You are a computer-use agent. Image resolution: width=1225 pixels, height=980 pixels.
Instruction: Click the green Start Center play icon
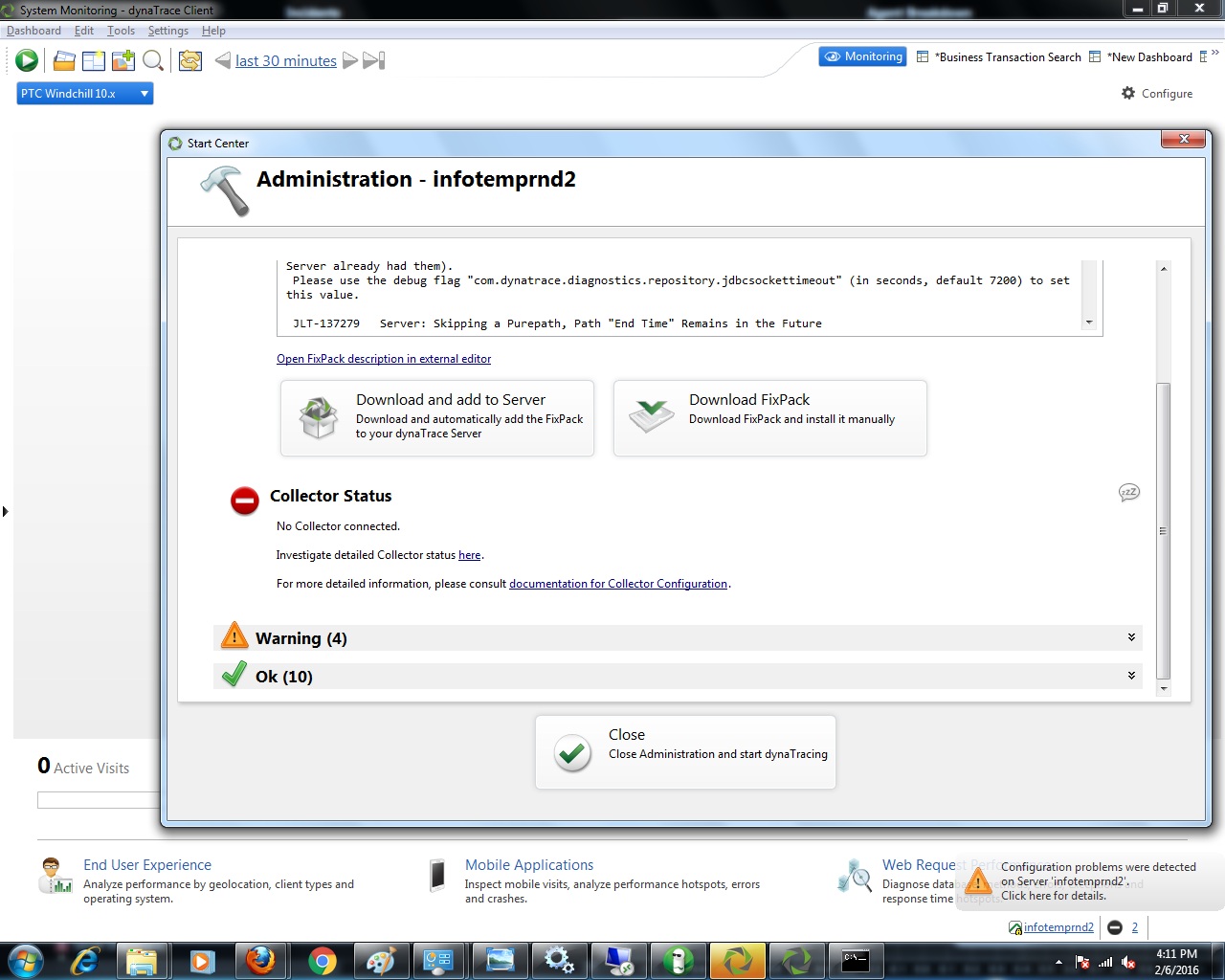[x=27, y=60]
